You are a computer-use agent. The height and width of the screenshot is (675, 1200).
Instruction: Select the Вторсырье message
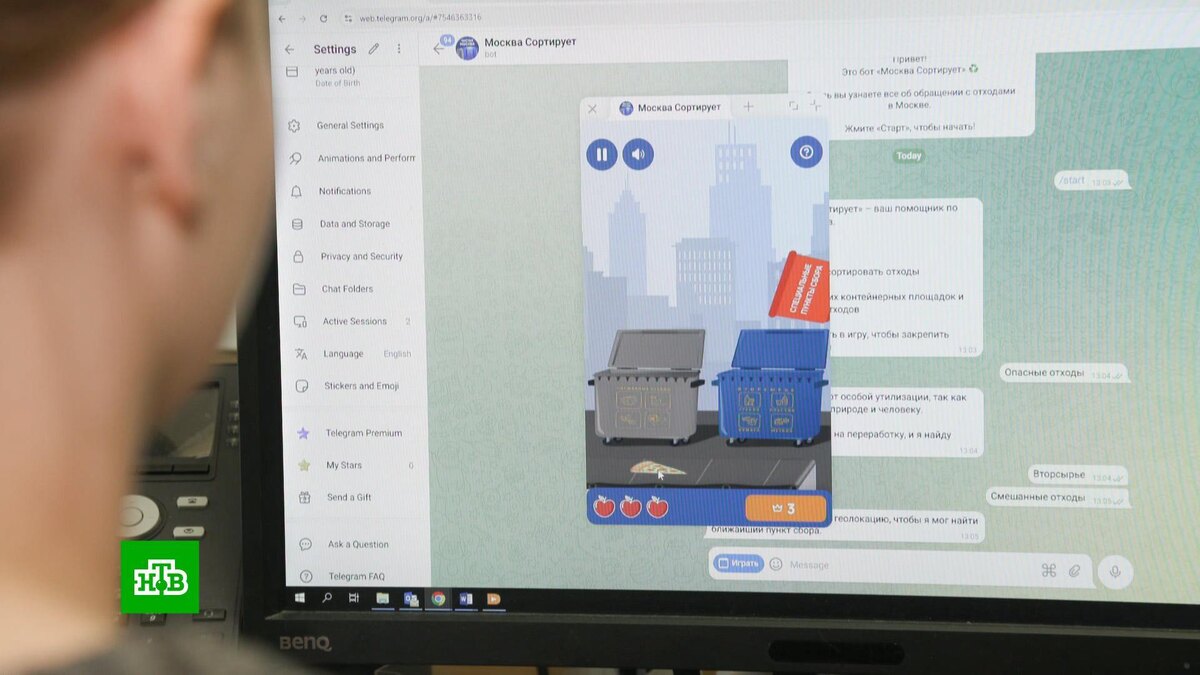(x=1077, y=475)
